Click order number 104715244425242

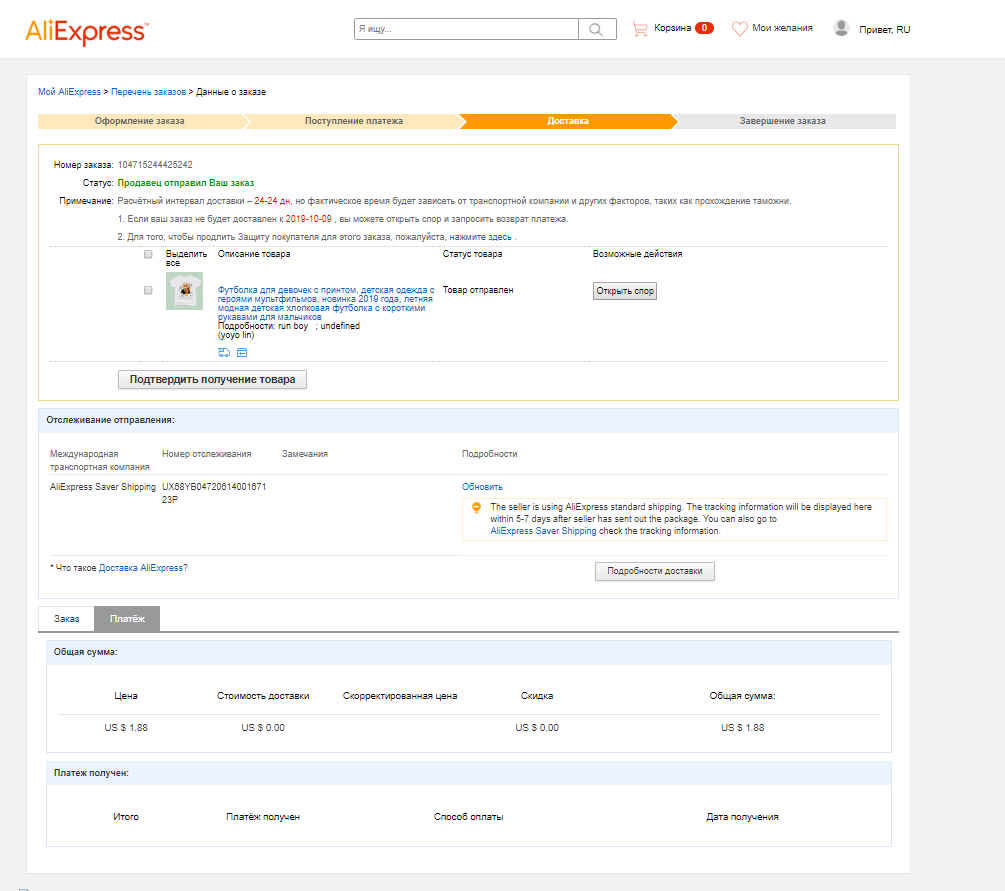pyautogui.click(x=155, y=165)
